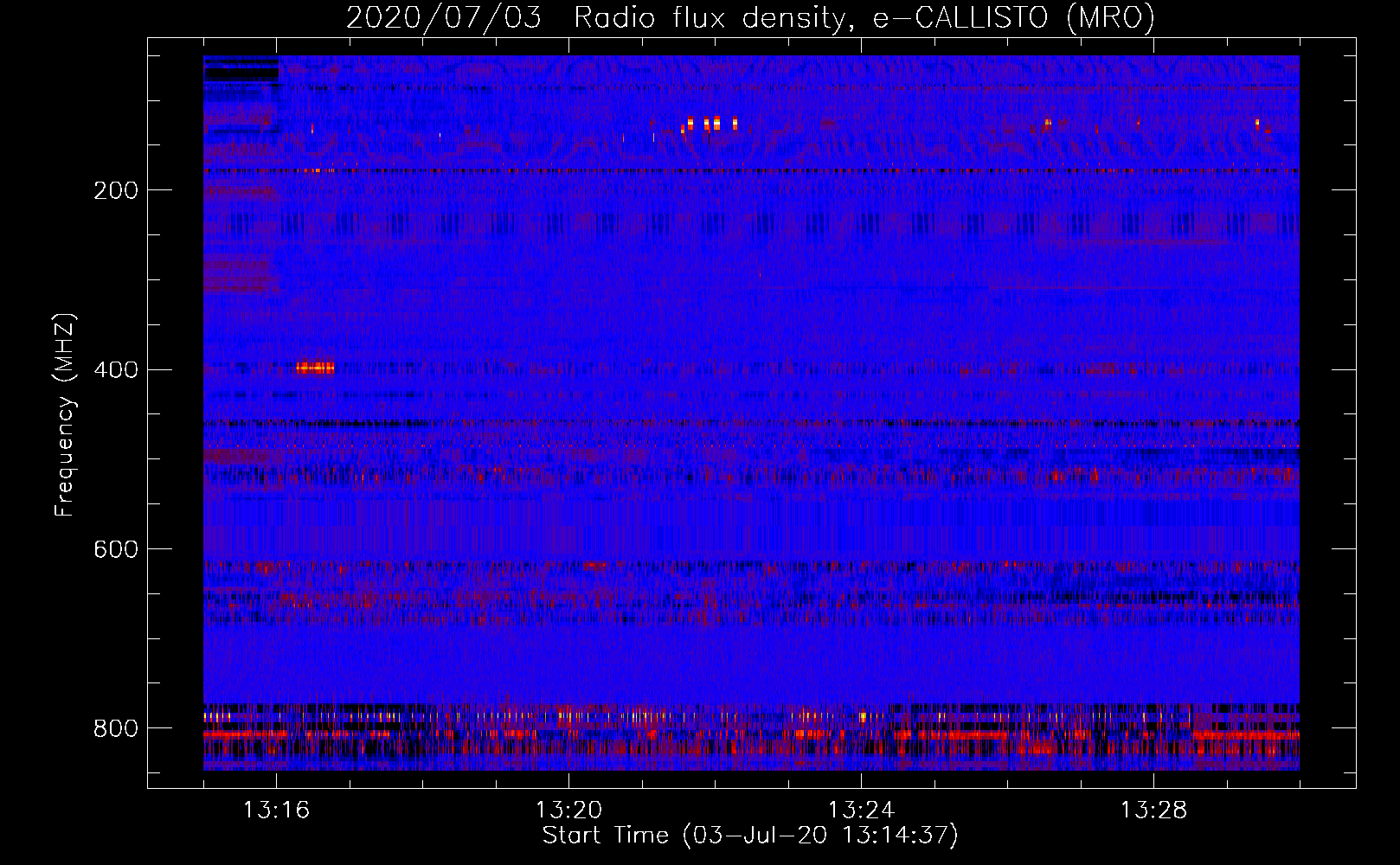Click the "Frequency (MHZ)" y-axis label

pyautogui.click(x=64, y=414)
